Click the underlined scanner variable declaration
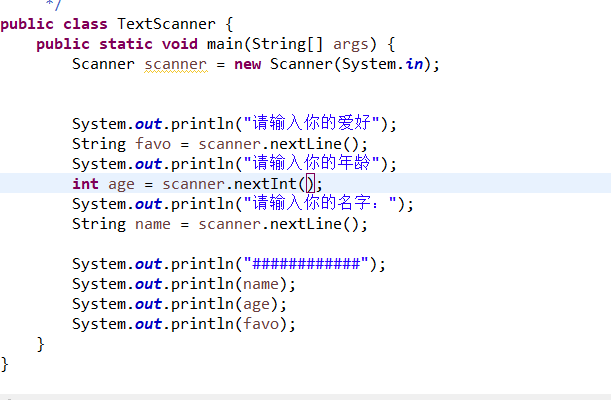611x400 pixels. pos(175,64)
